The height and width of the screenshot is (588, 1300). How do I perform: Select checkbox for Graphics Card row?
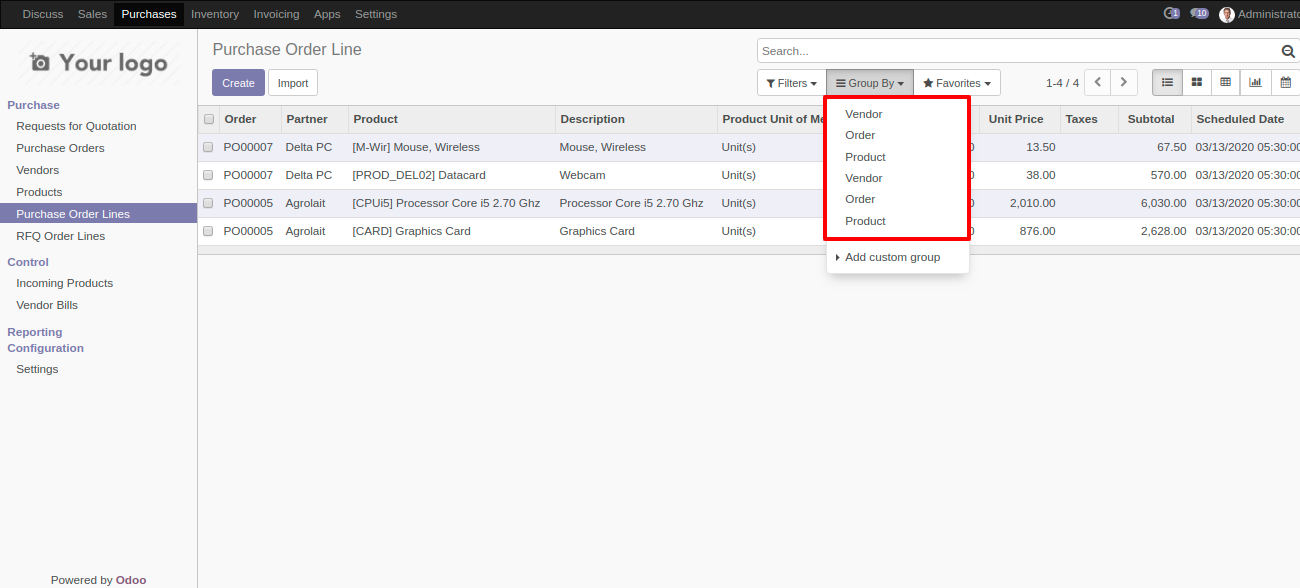pos(208,231)
